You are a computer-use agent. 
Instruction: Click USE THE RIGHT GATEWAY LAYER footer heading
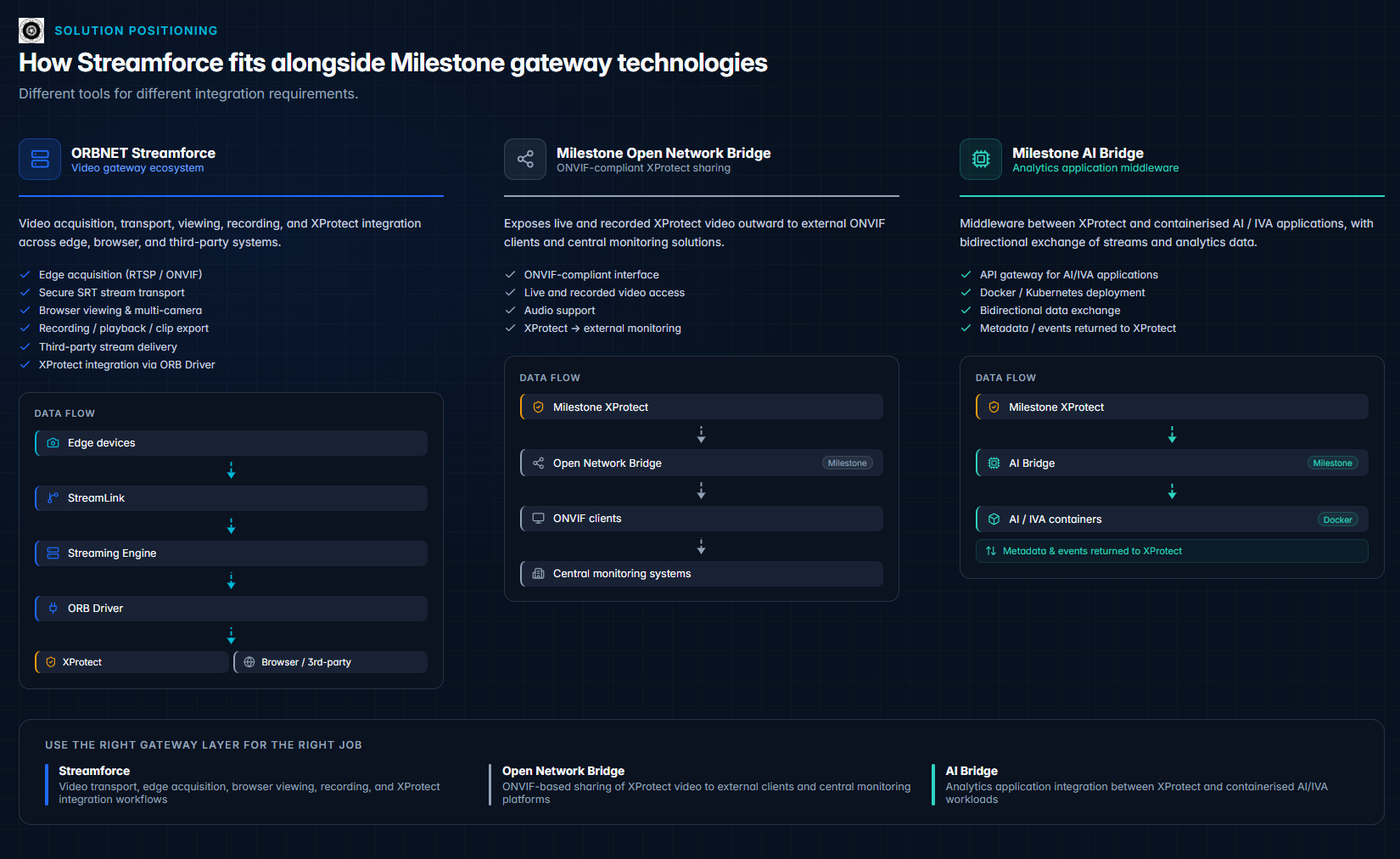[x=204, y=745]
